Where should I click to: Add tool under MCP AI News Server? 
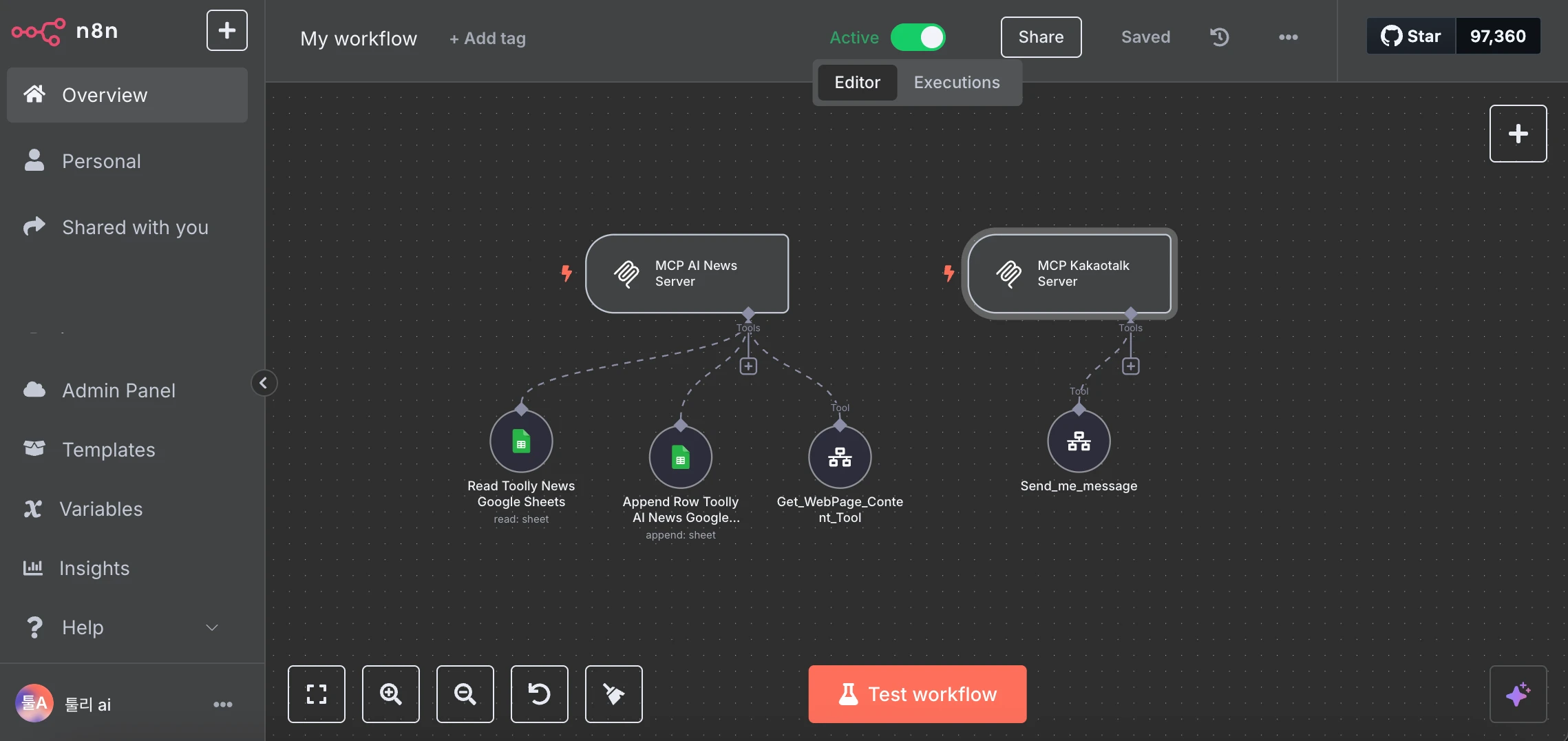[x=748, y=366]
